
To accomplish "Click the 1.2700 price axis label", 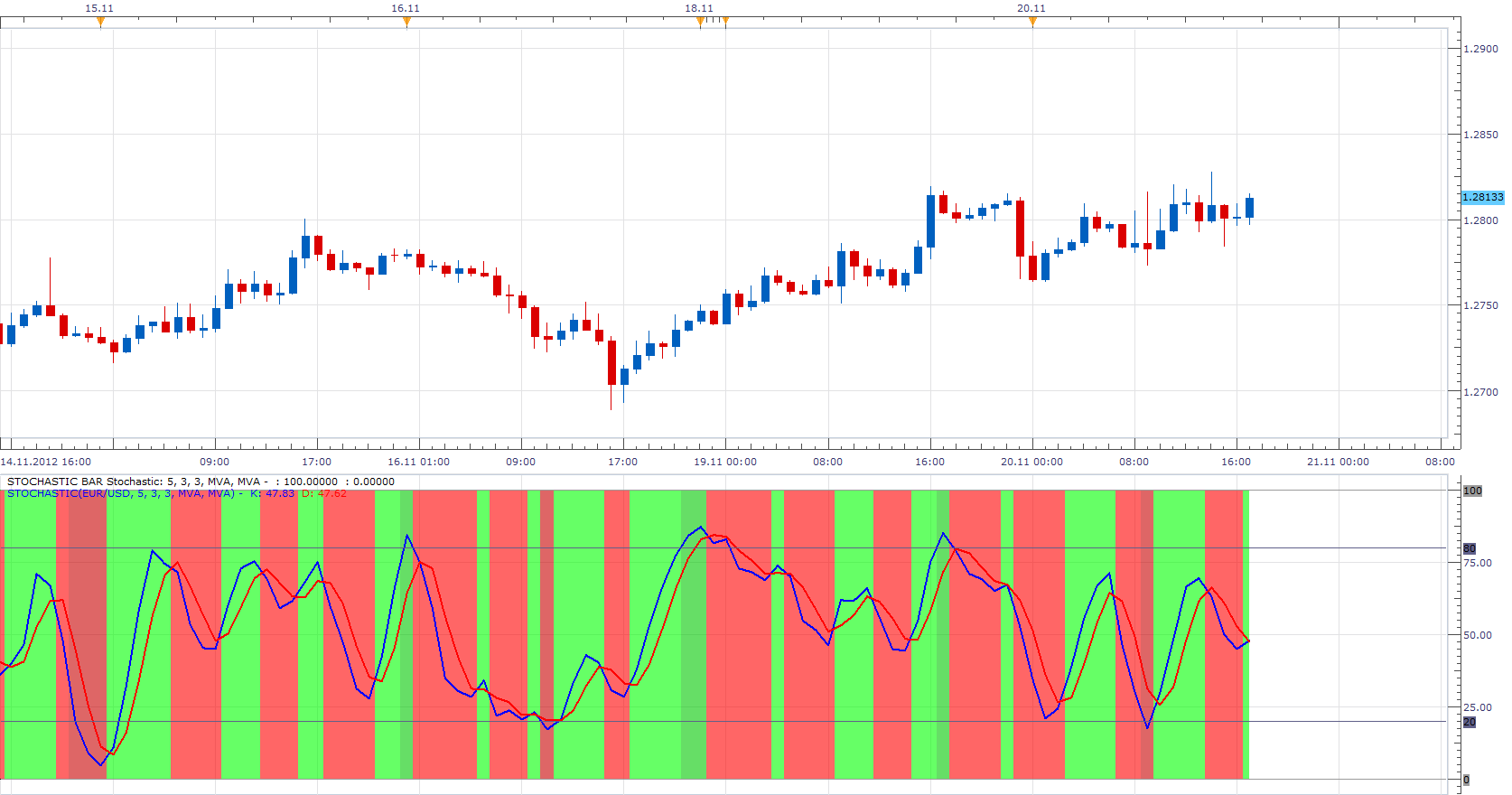I will click(x=1480, y=392).
